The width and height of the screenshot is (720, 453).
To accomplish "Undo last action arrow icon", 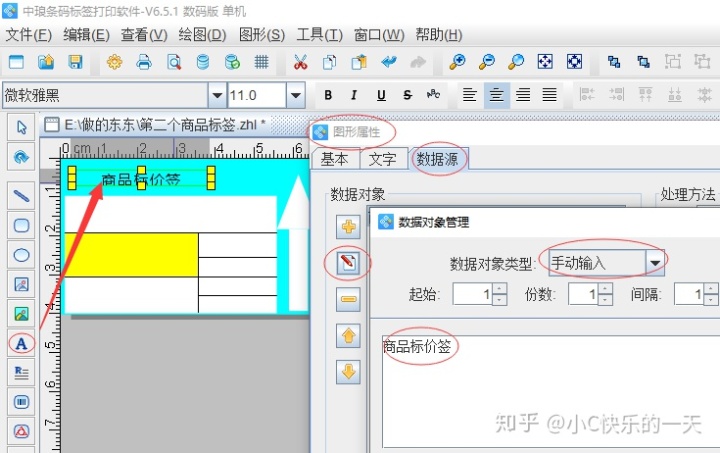I will click(x=388, y=62).
